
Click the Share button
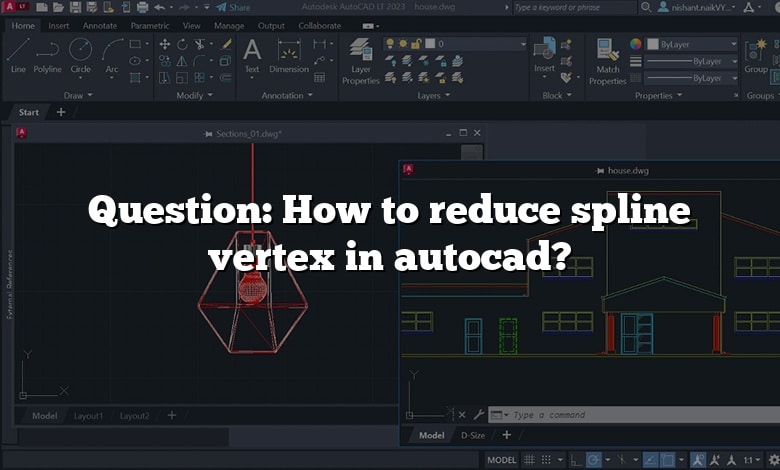(233, 7)
